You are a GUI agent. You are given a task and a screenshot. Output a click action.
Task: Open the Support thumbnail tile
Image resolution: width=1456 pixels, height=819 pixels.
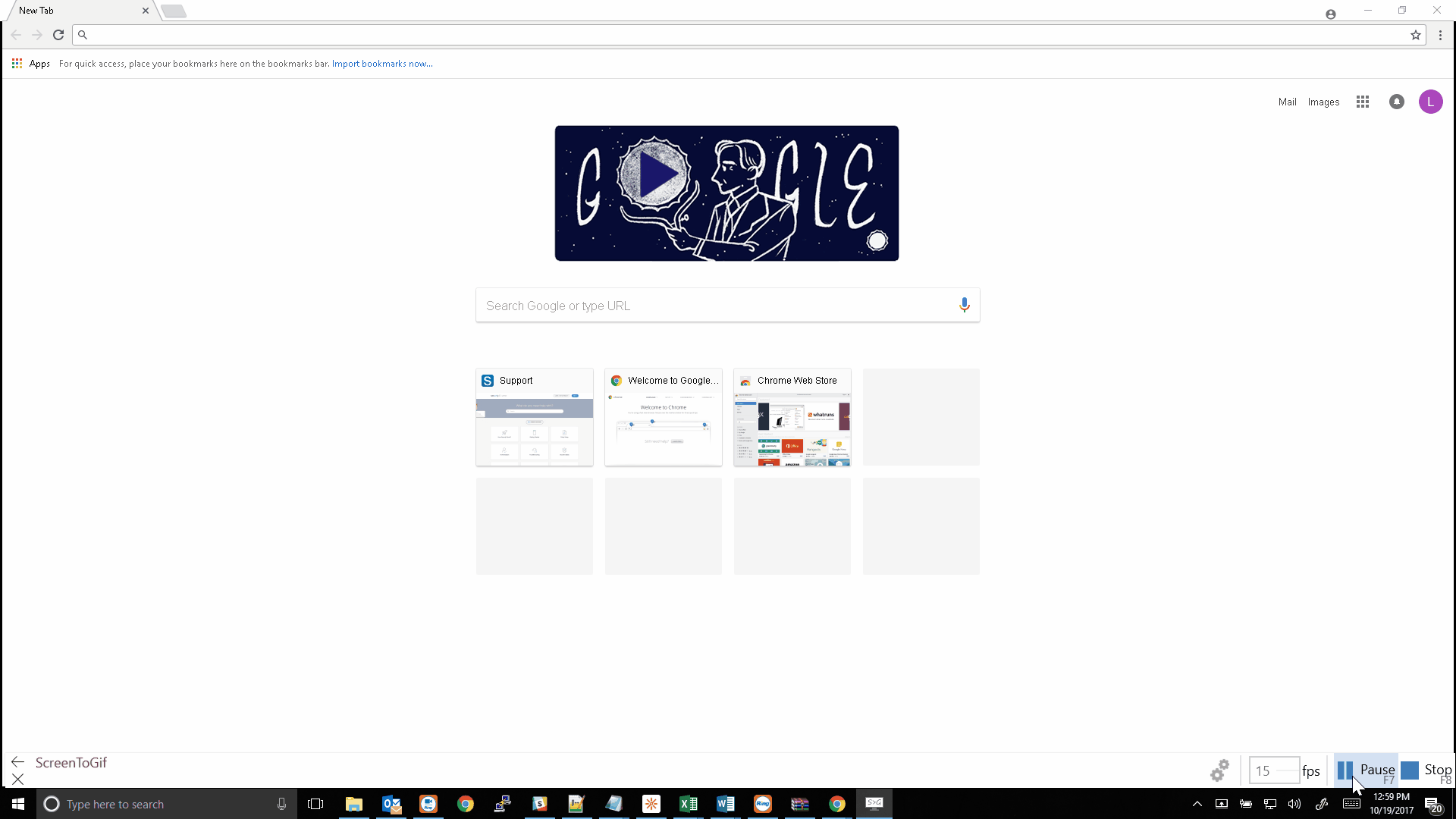(x=535, y=417)
